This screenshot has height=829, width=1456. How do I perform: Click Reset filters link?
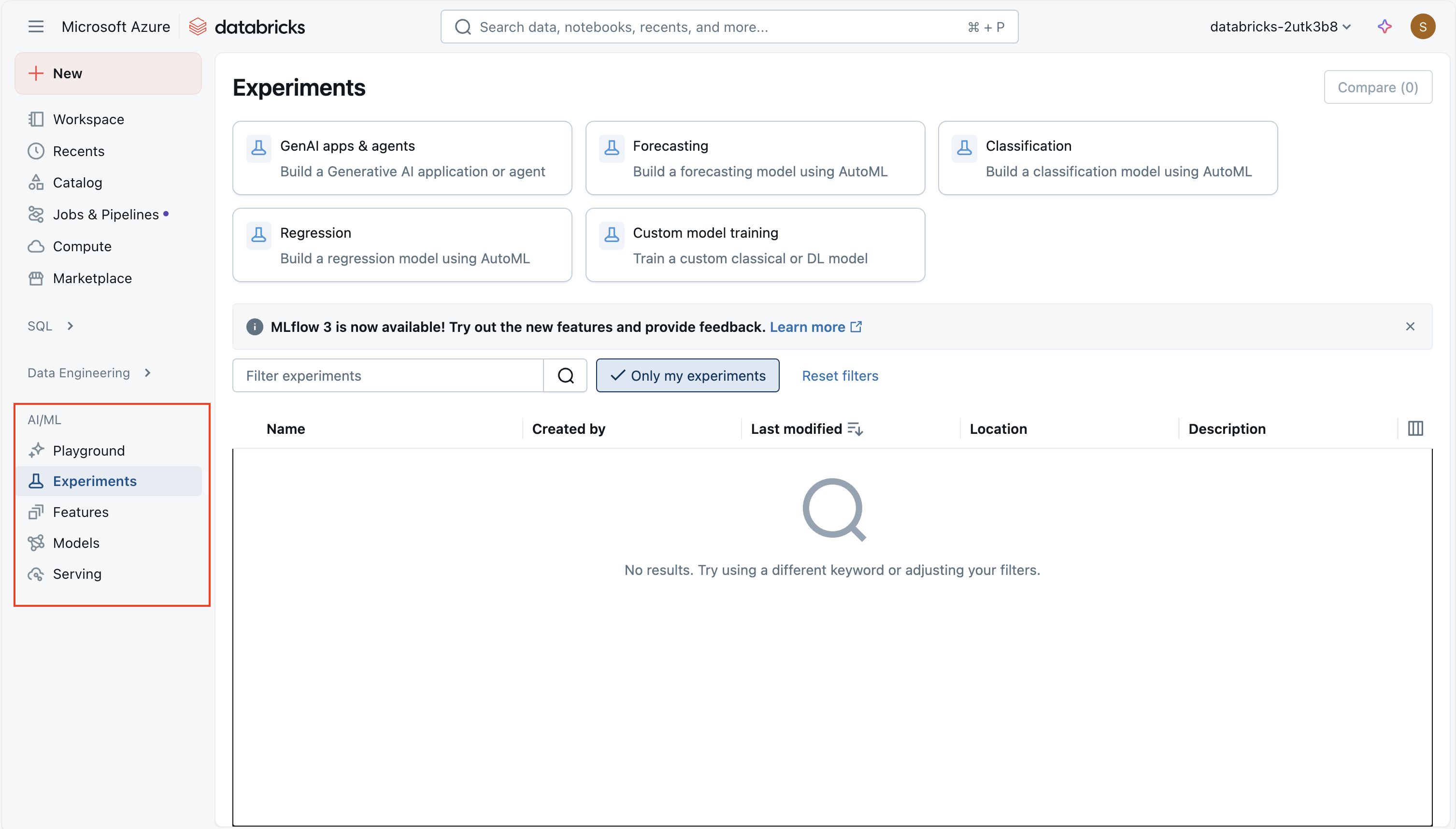tap(840, 376)
